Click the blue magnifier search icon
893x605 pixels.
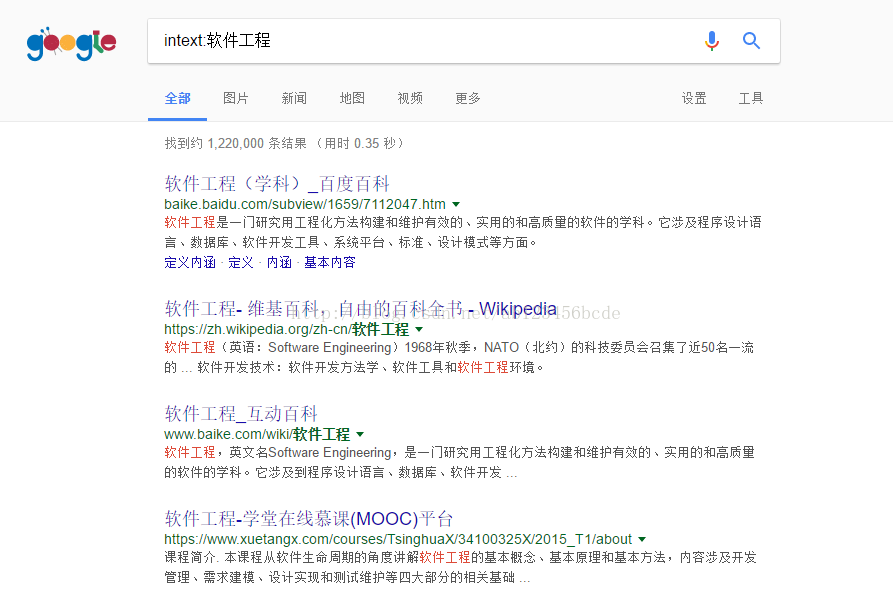(751, 40)
